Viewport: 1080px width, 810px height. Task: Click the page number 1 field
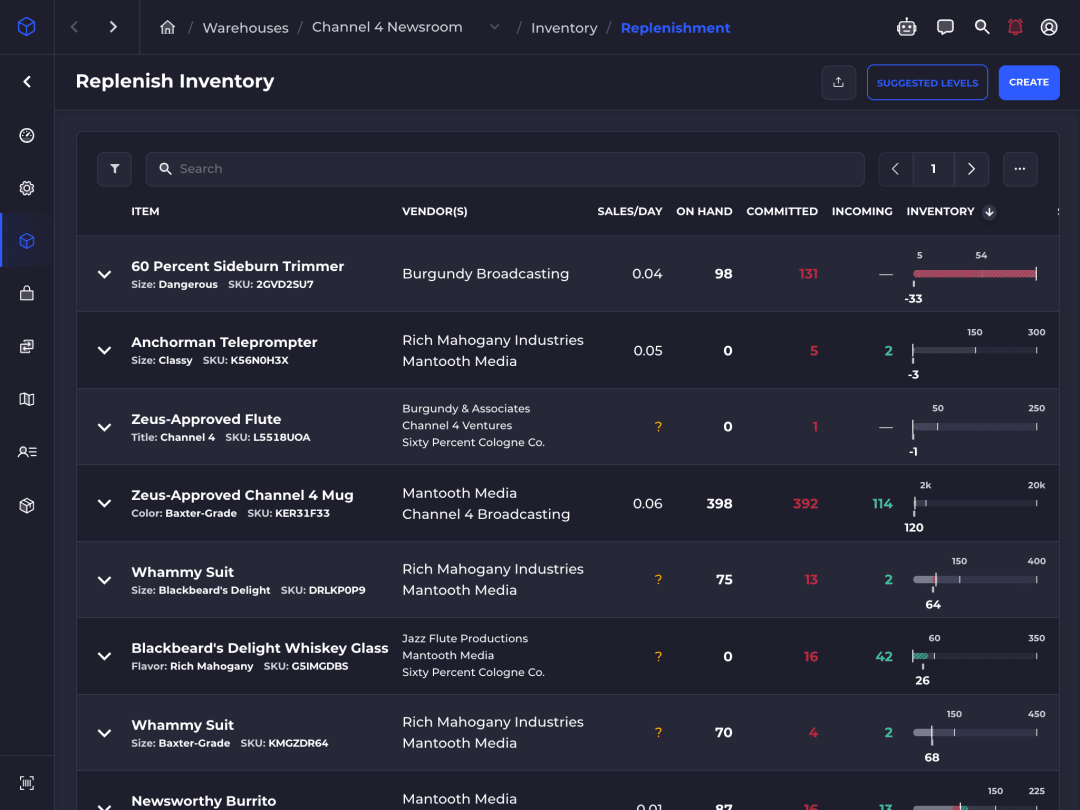pos(933,169)
